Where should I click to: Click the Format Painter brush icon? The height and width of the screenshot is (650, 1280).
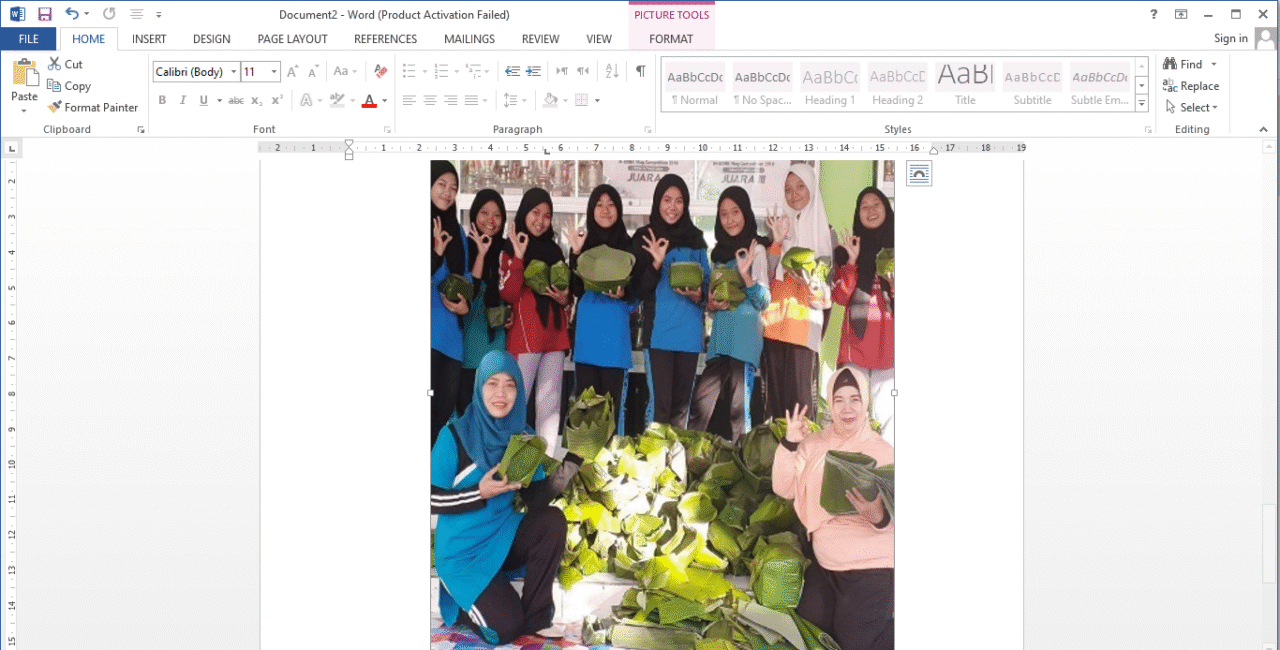coord(55,107)
